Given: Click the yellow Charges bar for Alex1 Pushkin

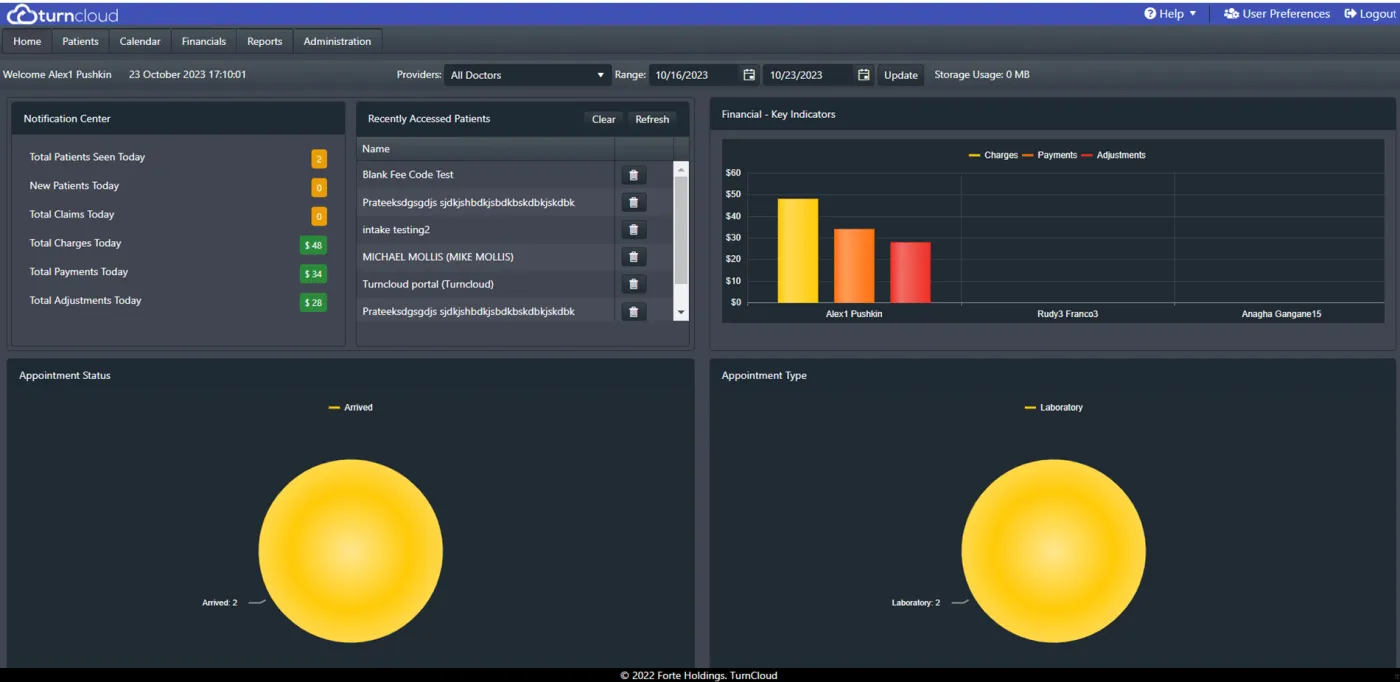Looking at the screenshot, I should (x=798, y=251).
